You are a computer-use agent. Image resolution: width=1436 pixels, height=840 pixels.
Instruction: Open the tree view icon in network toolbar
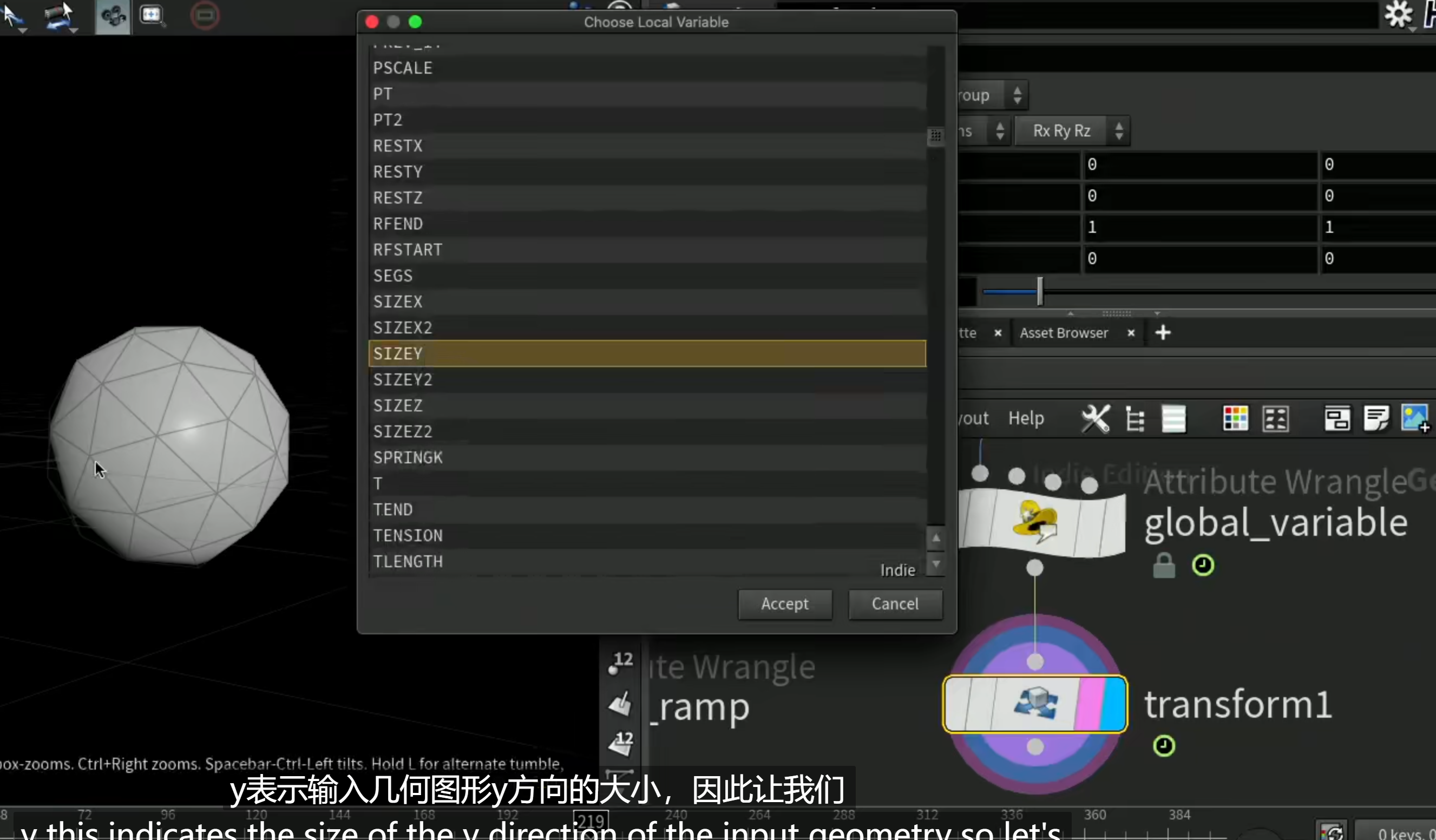tap(1135, 419)
